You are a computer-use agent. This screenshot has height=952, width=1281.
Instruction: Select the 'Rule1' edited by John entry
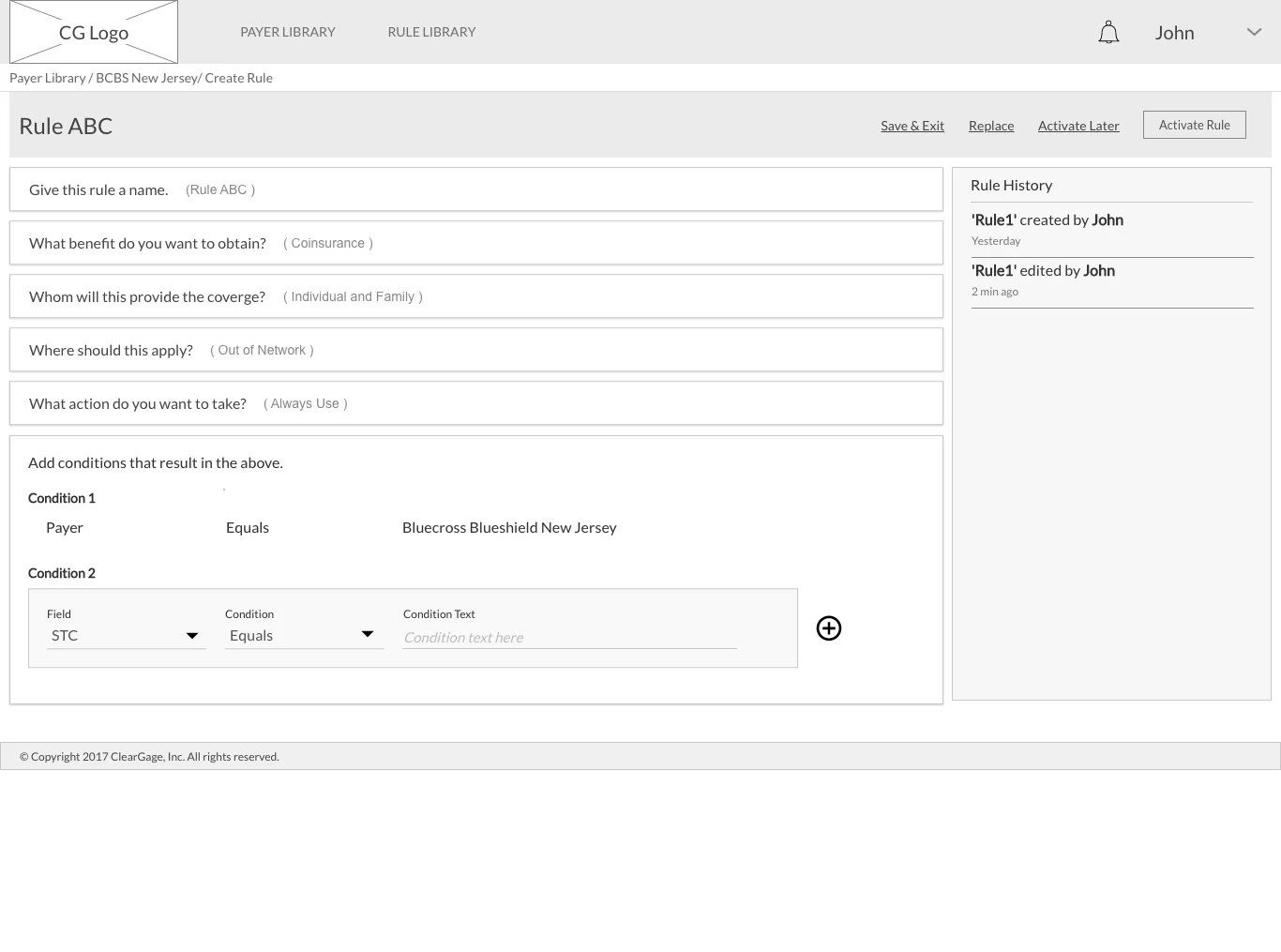click(x=1112, y=280)
